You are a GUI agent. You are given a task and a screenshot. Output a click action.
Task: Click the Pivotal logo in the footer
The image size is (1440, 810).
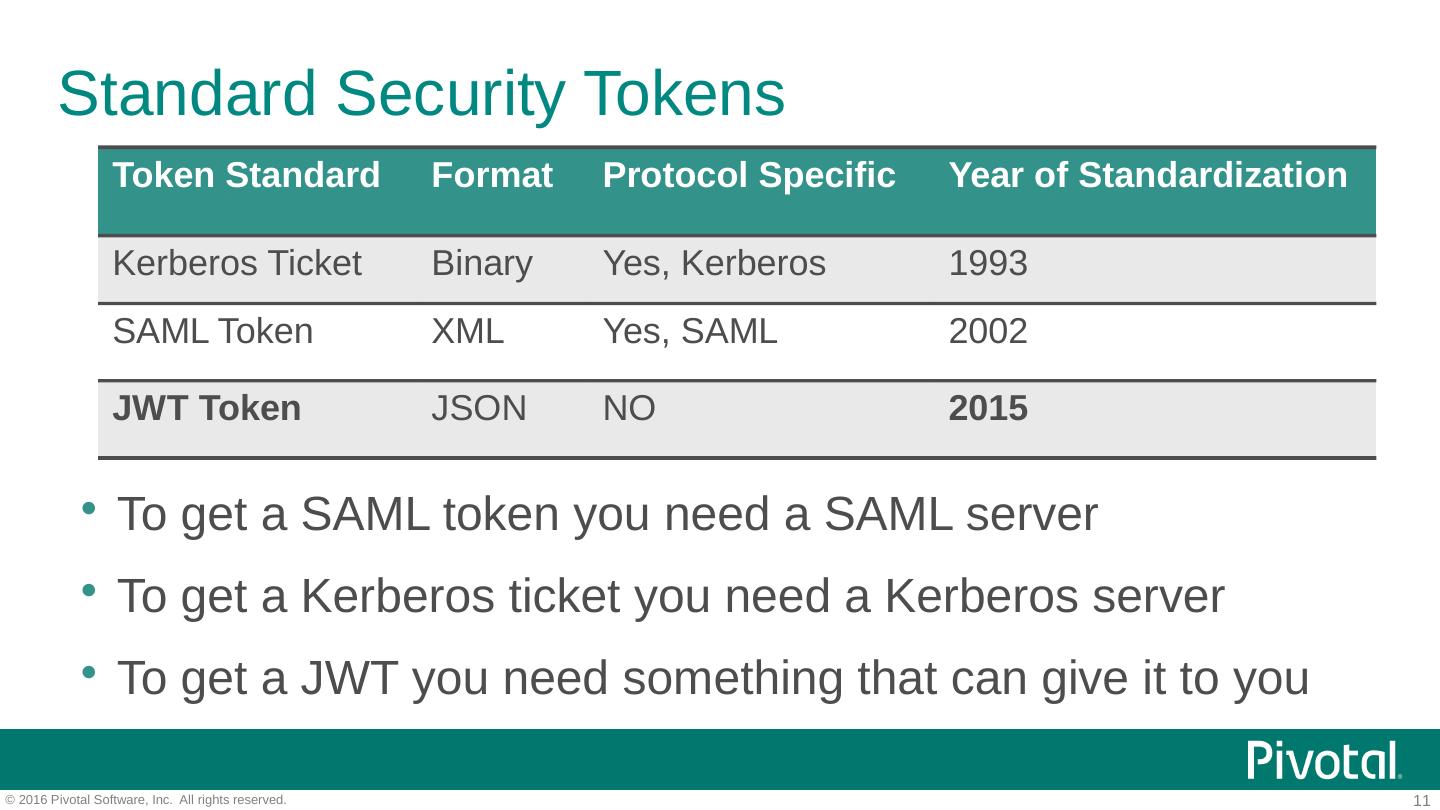[x=1324, y=761]
